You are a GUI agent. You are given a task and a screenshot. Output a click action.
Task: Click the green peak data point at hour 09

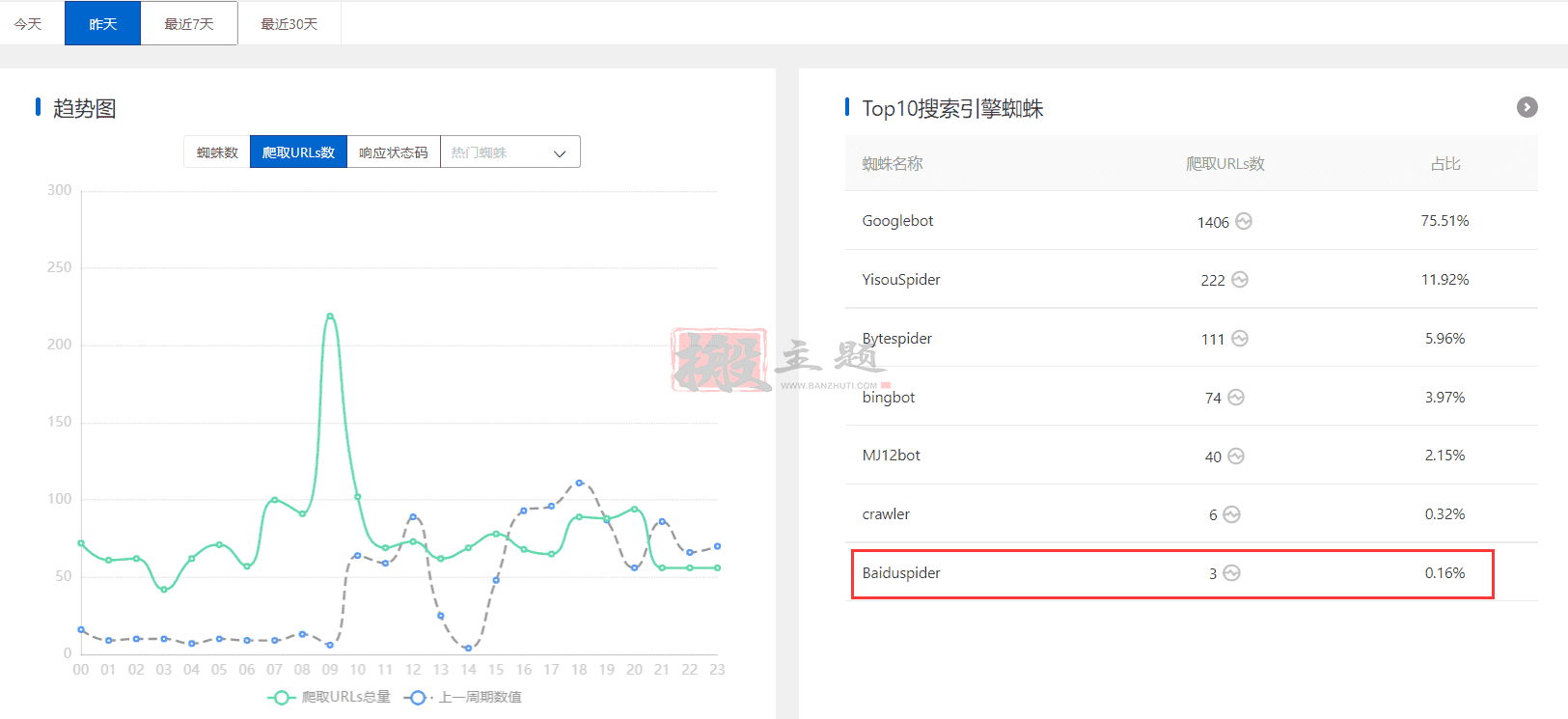pyautogui.click(x=330, y=316)
